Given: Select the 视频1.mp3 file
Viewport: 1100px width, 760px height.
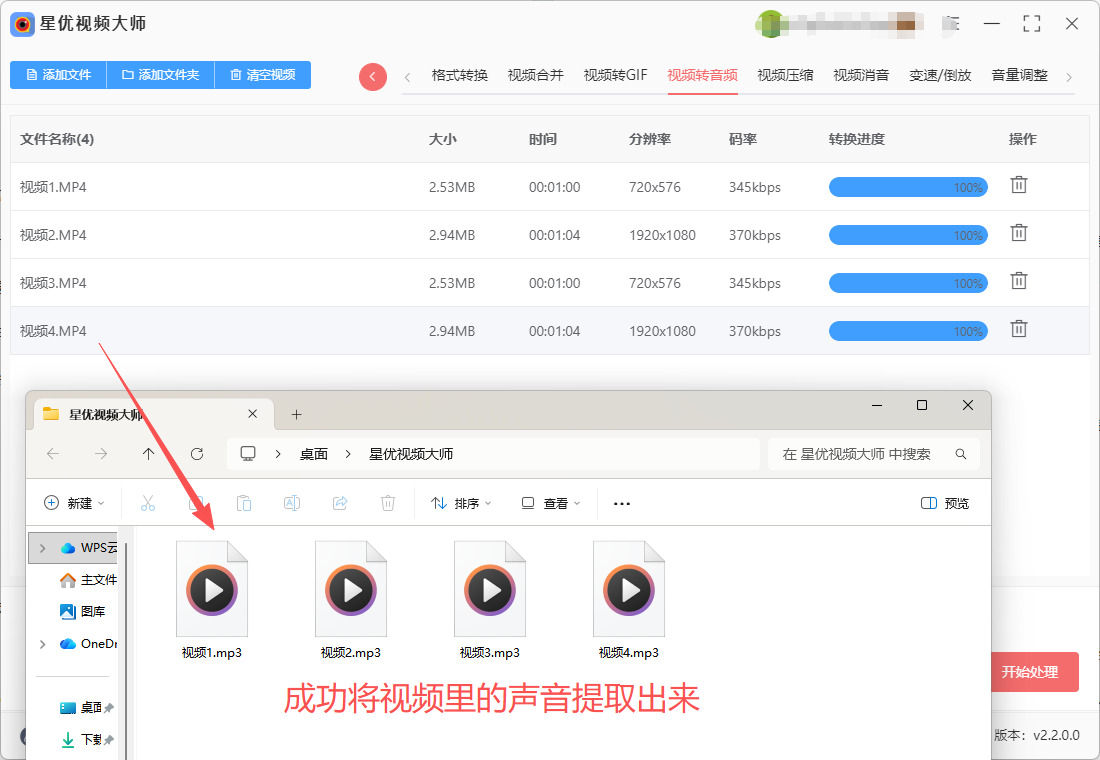Looking at the screenshot, I should click(211, 600).
